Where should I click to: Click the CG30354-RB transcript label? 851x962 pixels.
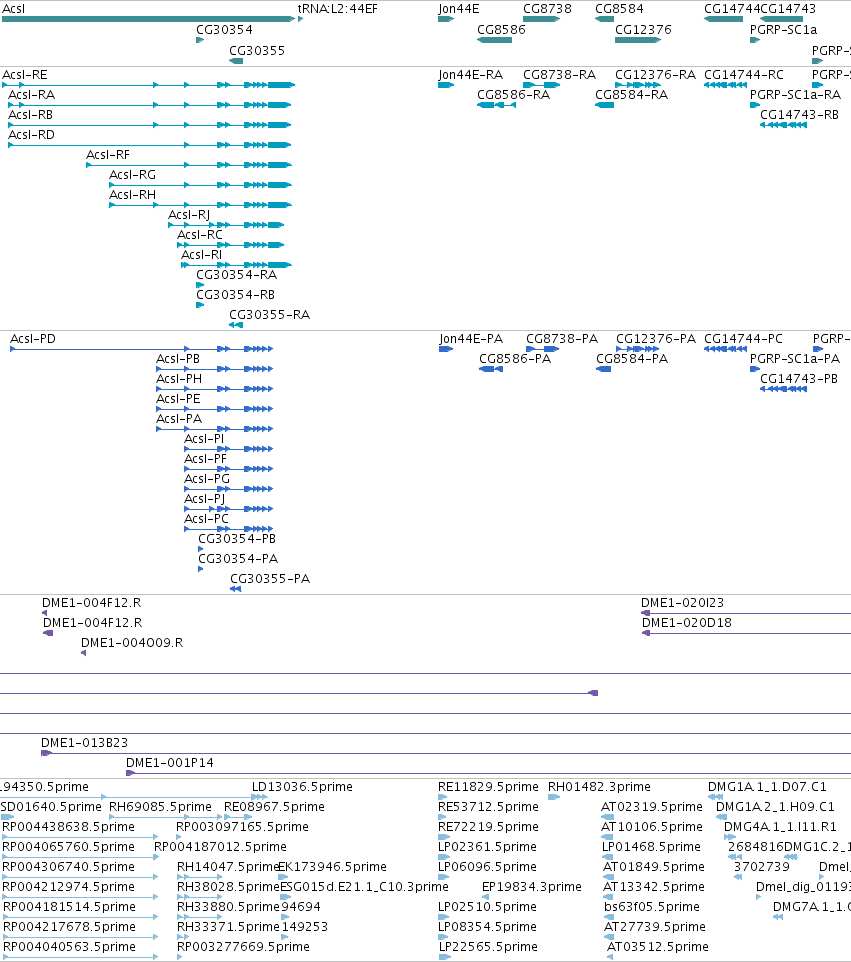(x=236, y=295)
